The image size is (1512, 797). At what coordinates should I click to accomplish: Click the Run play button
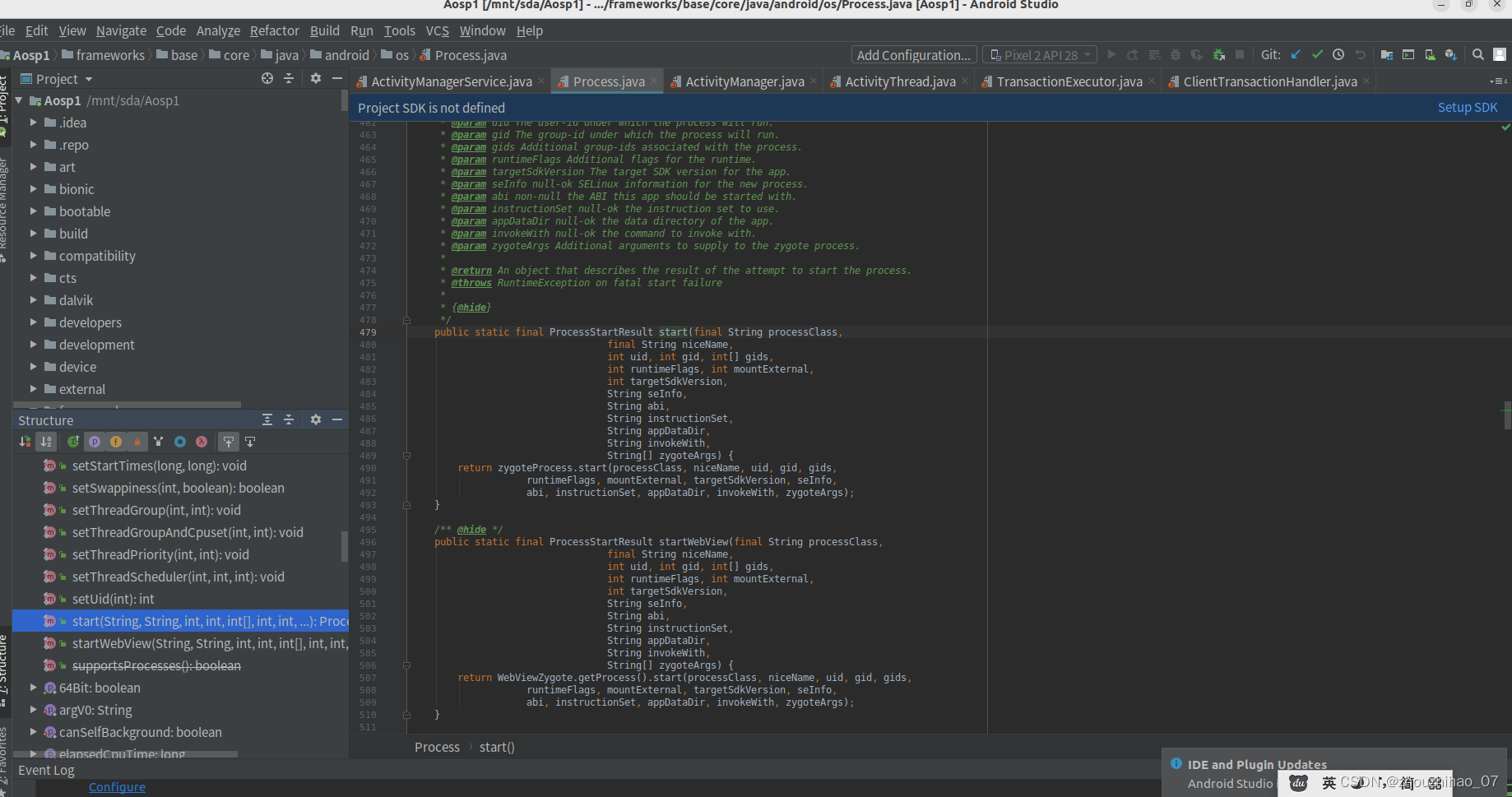(x=1111, y=55)
